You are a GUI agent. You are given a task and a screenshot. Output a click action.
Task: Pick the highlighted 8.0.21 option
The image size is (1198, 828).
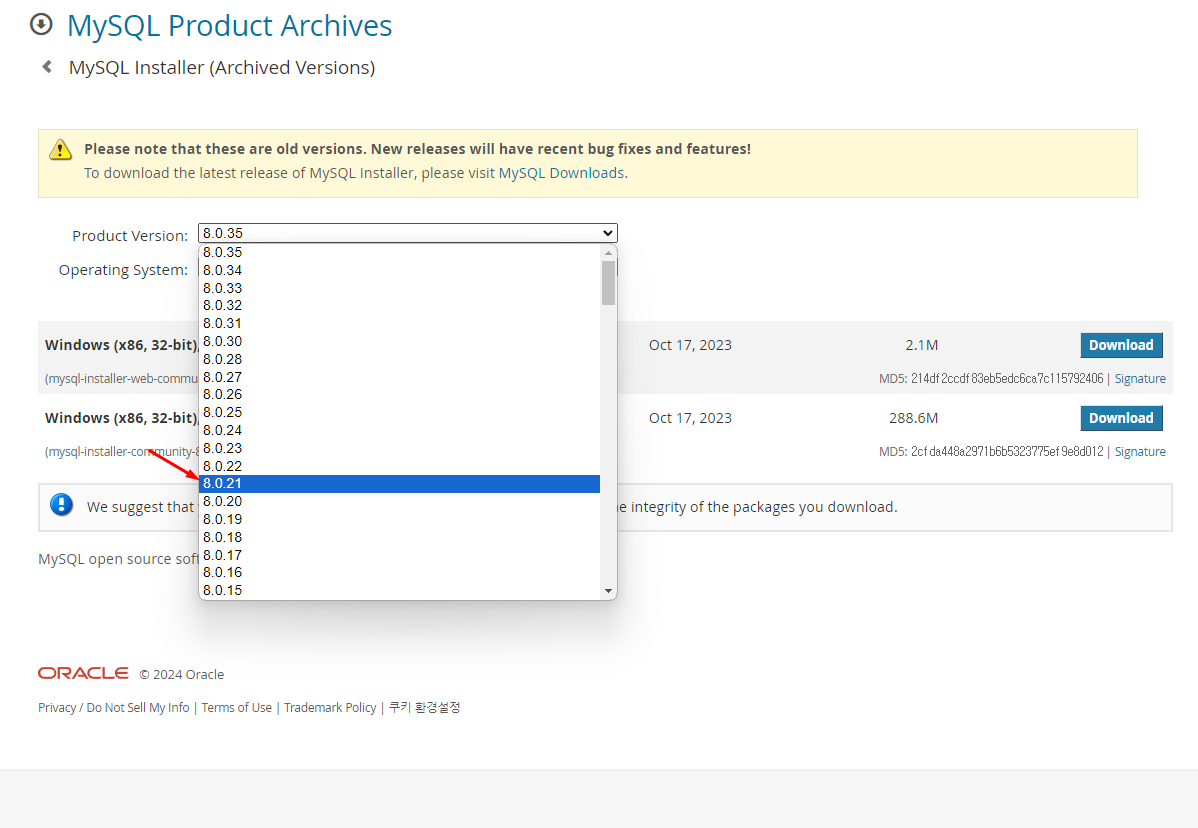pos(399,484)
